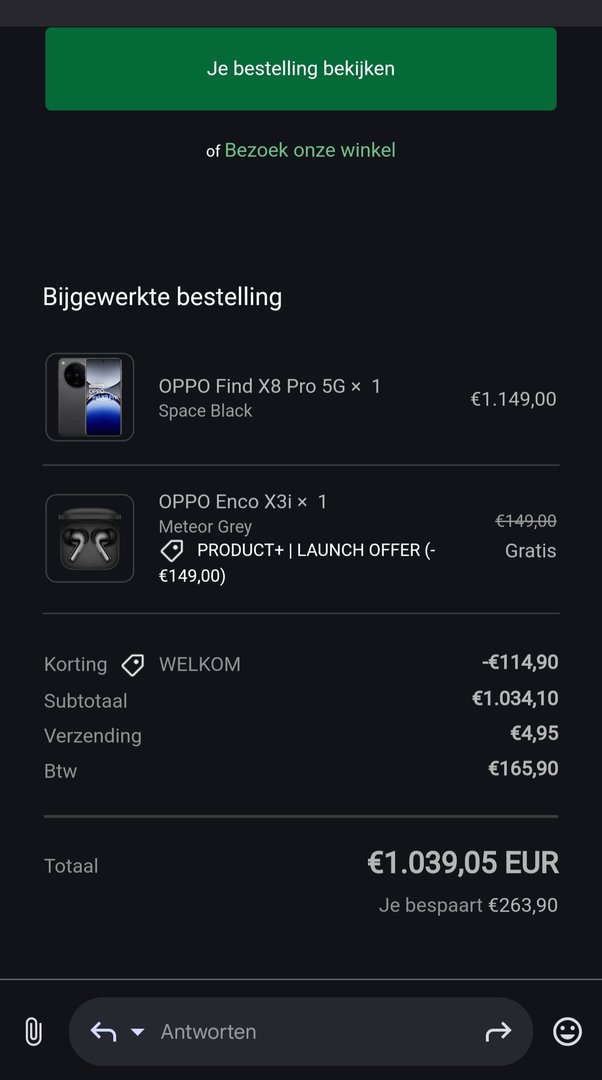Screen dimensions: 602x1080
Task: Tap the 'Bijgewerkte bestelling' heading
Action: click(162, 297)
